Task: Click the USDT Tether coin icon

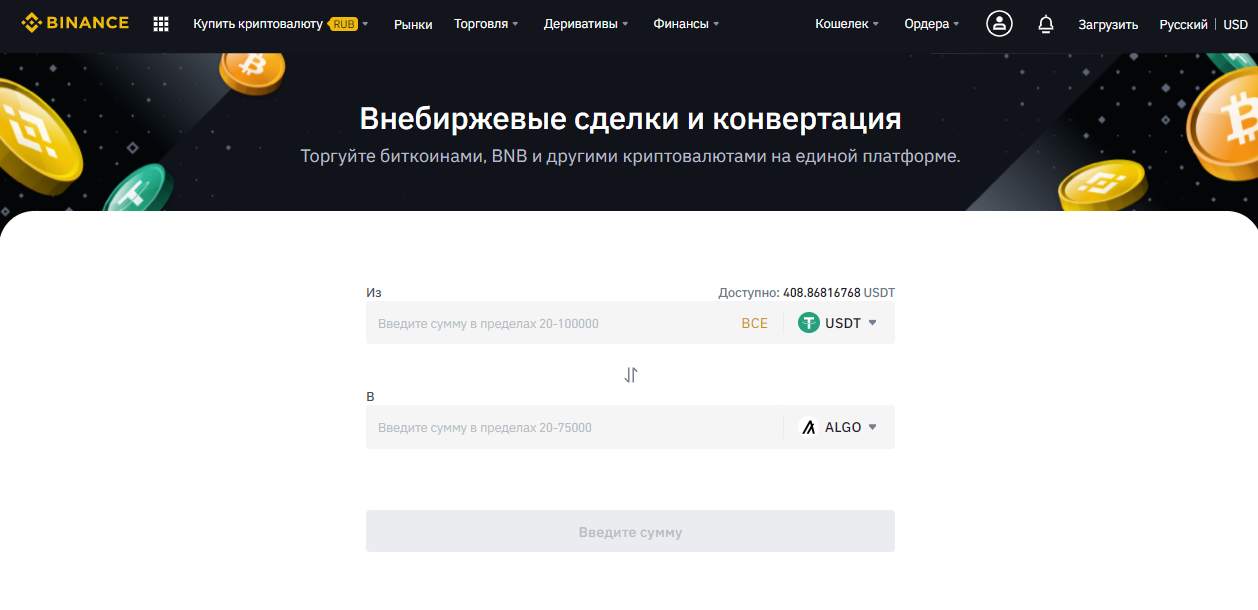Action: click(x=809, y=323)
